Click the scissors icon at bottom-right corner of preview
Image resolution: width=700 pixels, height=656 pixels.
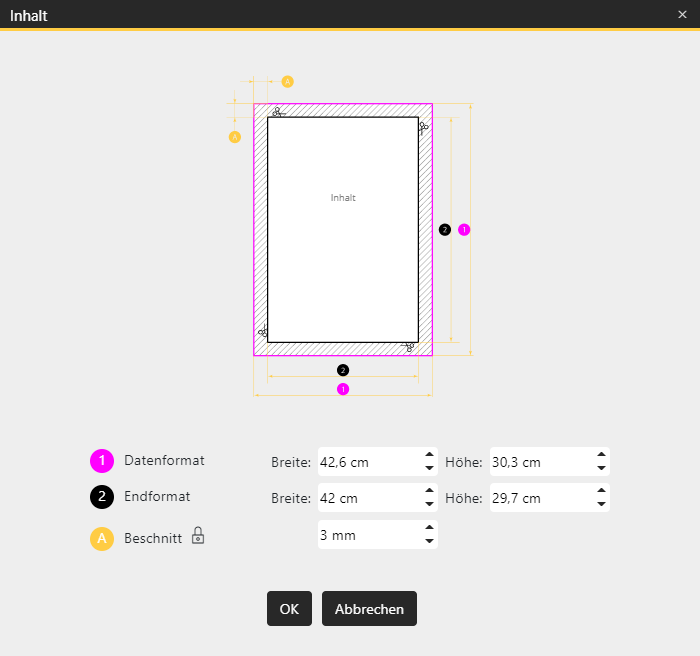(408, 346)
